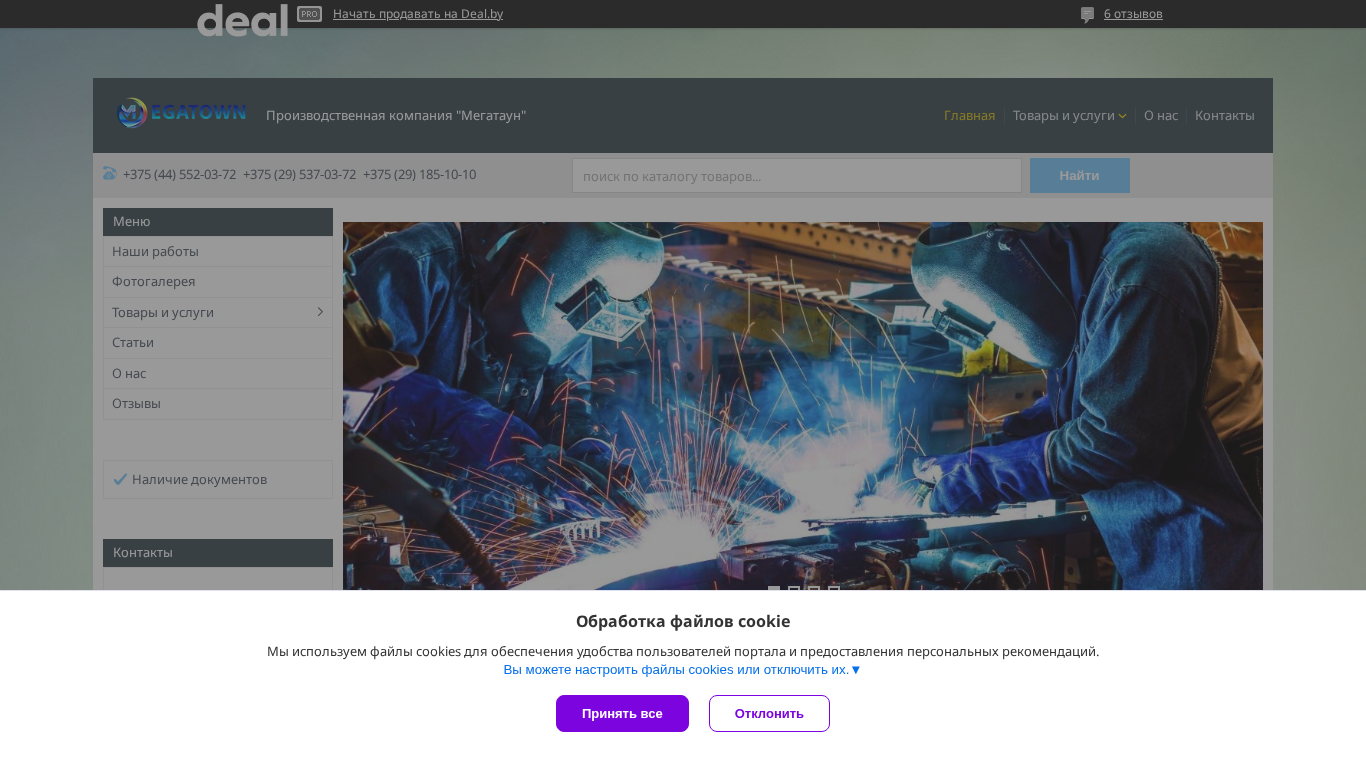This screenshot has height=768, width=1366.
Task: Click the 'Наличие документов' label
Action: pos(199,479)
